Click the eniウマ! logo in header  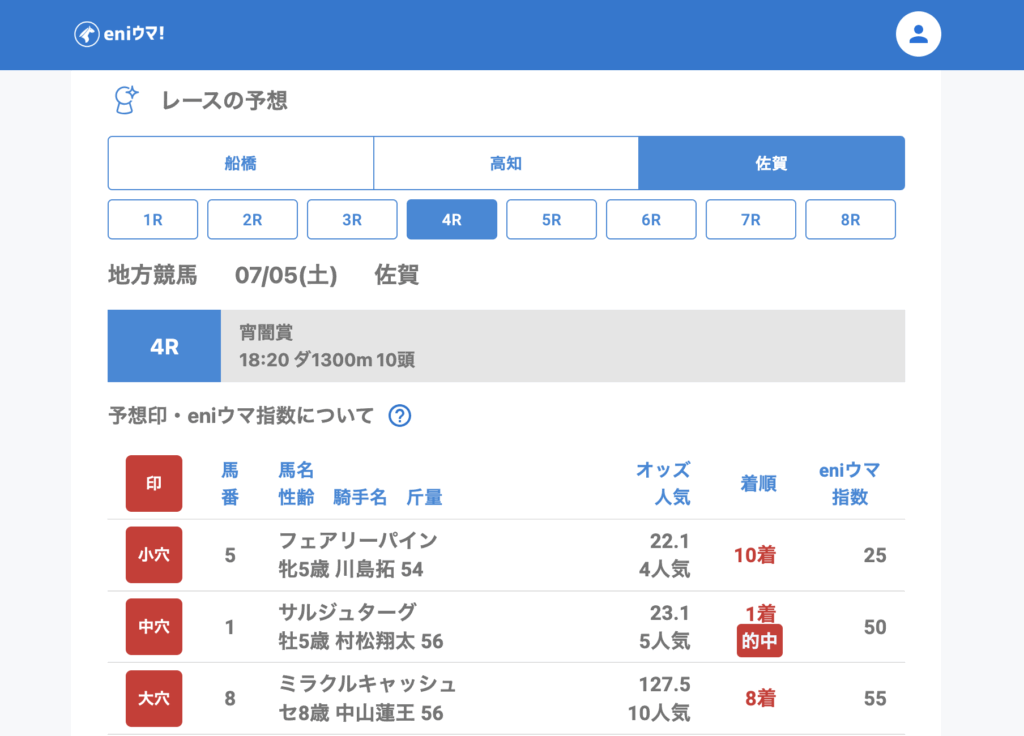119,34
